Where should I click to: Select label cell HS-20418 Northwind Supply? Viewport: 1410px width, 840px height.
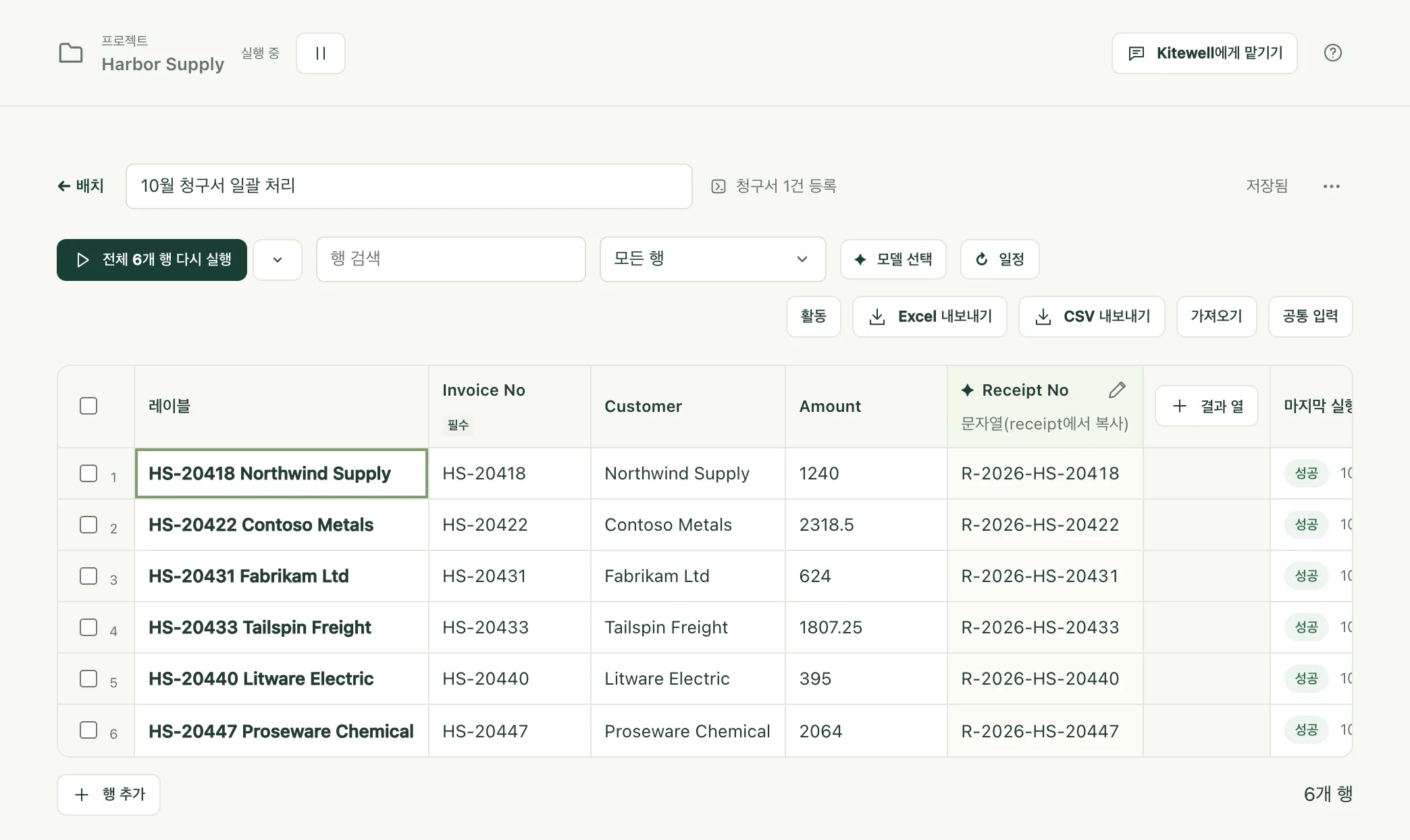(282, 473)
